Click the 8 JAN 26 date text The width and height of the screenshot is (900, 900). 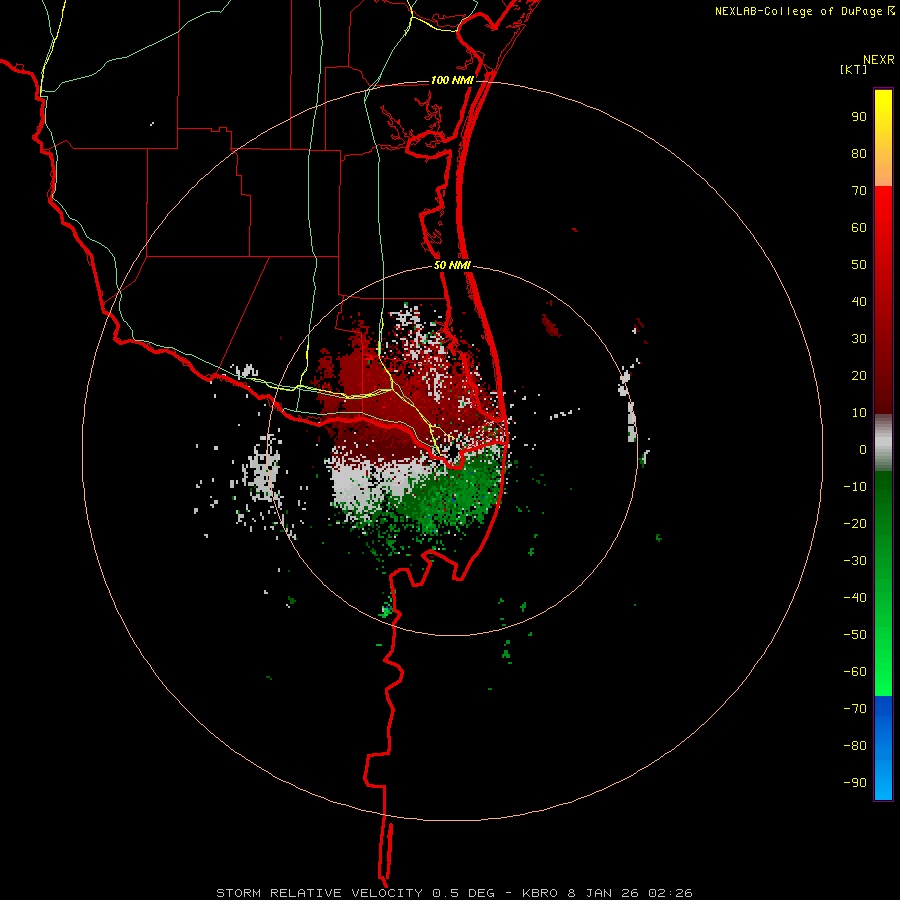click(603, 893)
